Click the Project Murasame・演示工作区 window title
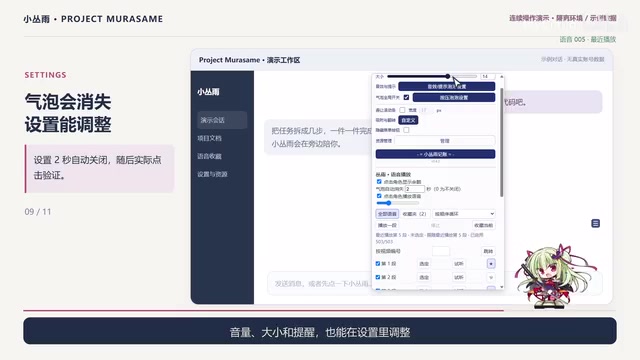 click(x=249, y=60)
